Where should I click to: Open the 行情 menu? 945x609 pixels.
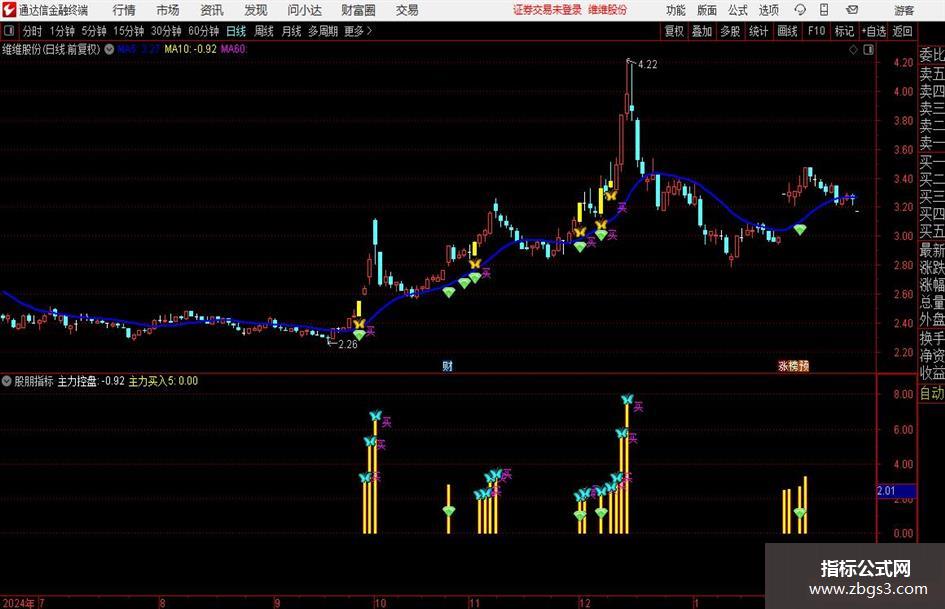[x=124, y=10]
